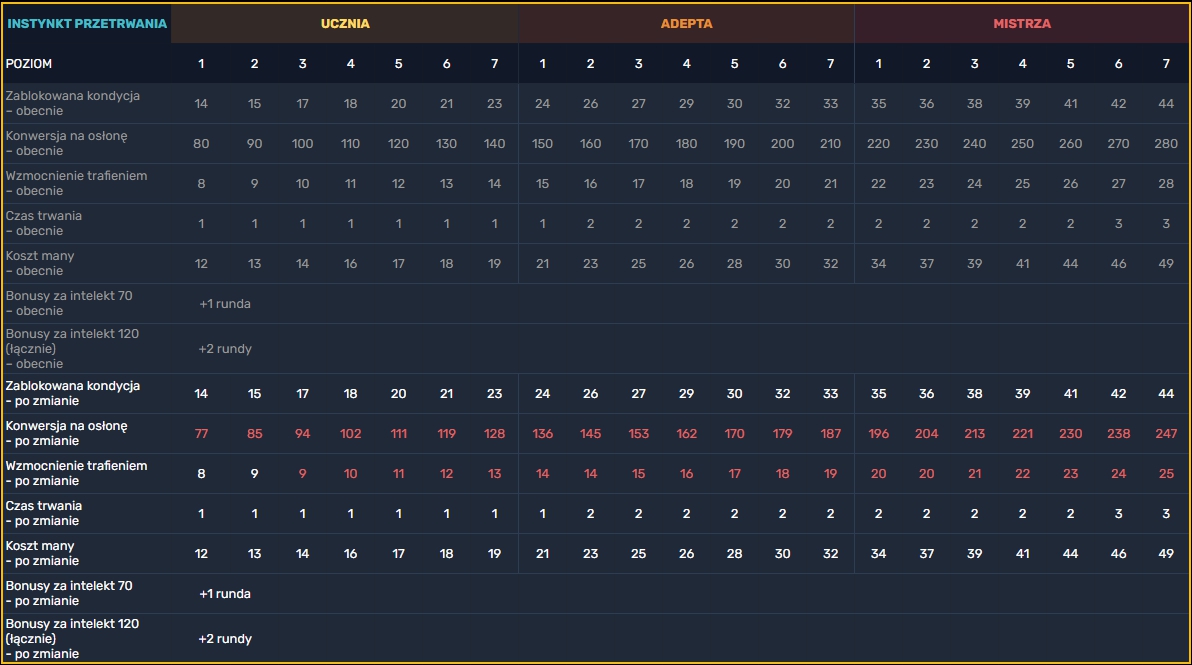Click value 220 in Konwersja obecnie row
1192x665 pixels.
(878, 144)
